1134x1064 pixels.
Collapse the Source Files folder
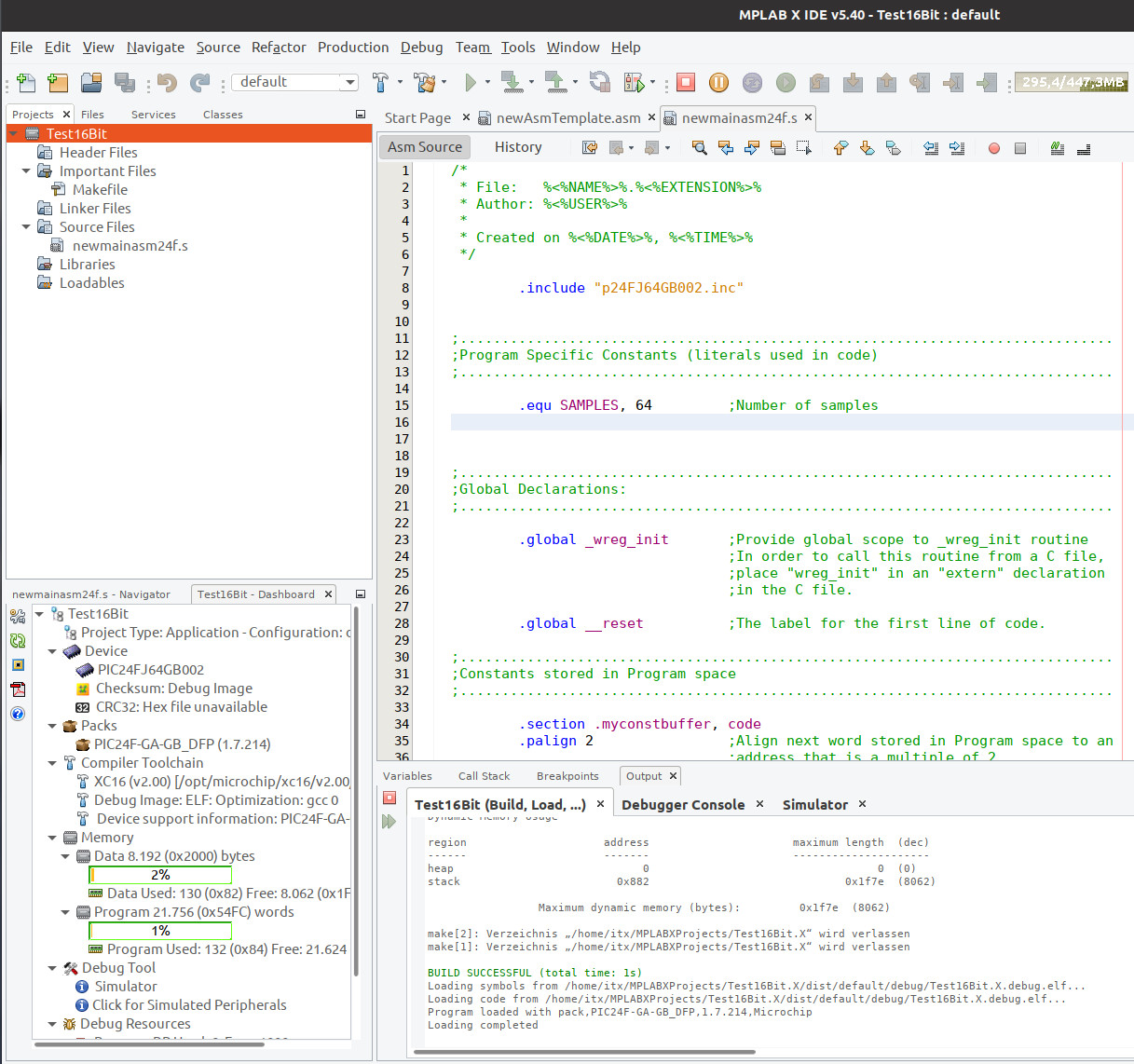(25, 227)
